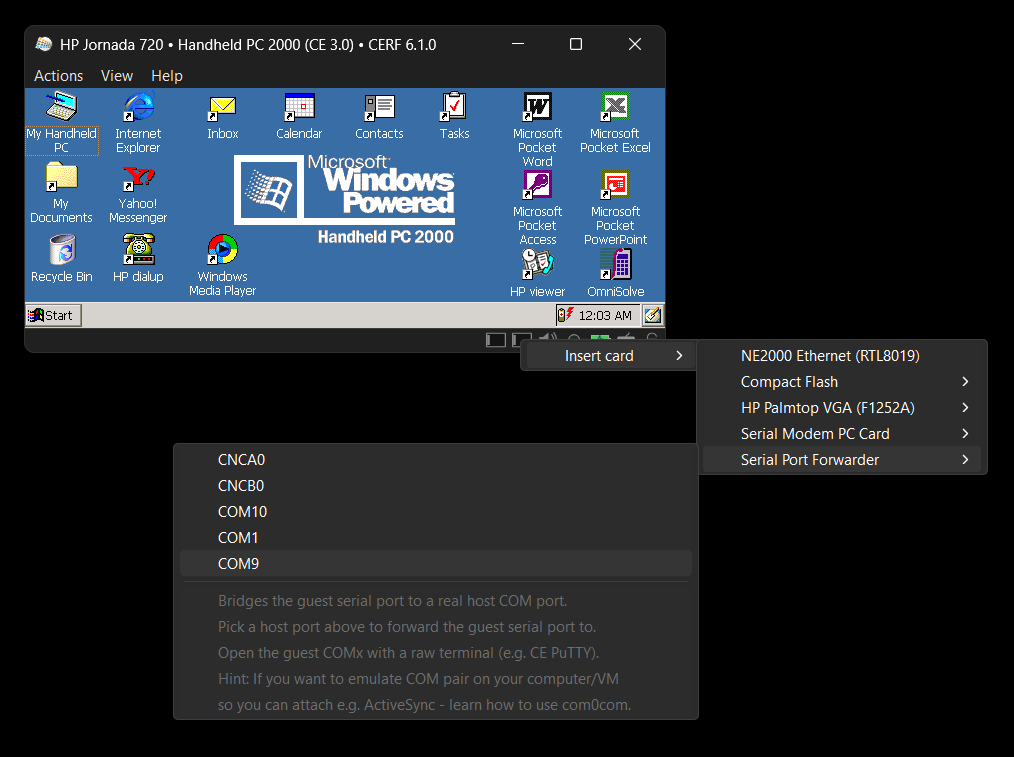Select the Compact Flash menu item
The height and width of the screenshot is (757, 1014).
841,381
